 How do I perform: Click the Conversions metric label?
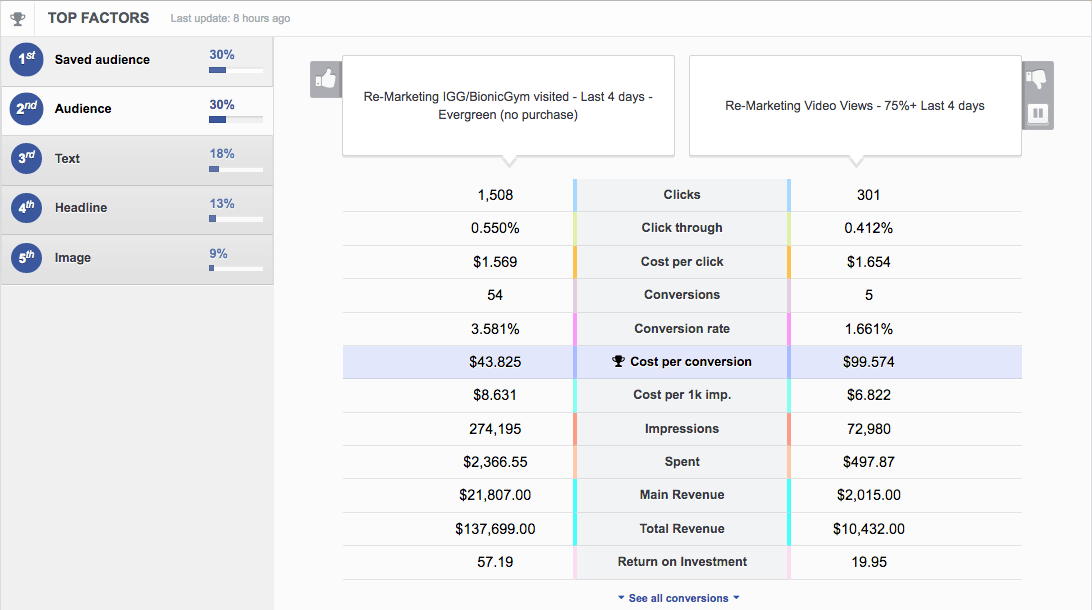coord(682,295)
